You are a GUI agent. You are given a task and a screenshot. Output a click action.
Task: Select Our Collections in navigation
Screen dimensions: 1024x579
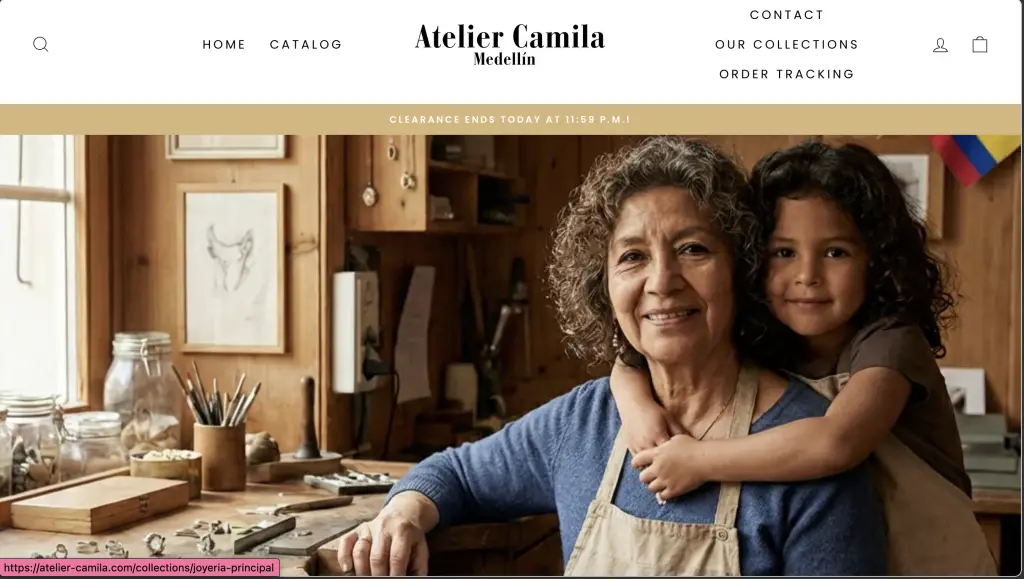click(787, 44)
